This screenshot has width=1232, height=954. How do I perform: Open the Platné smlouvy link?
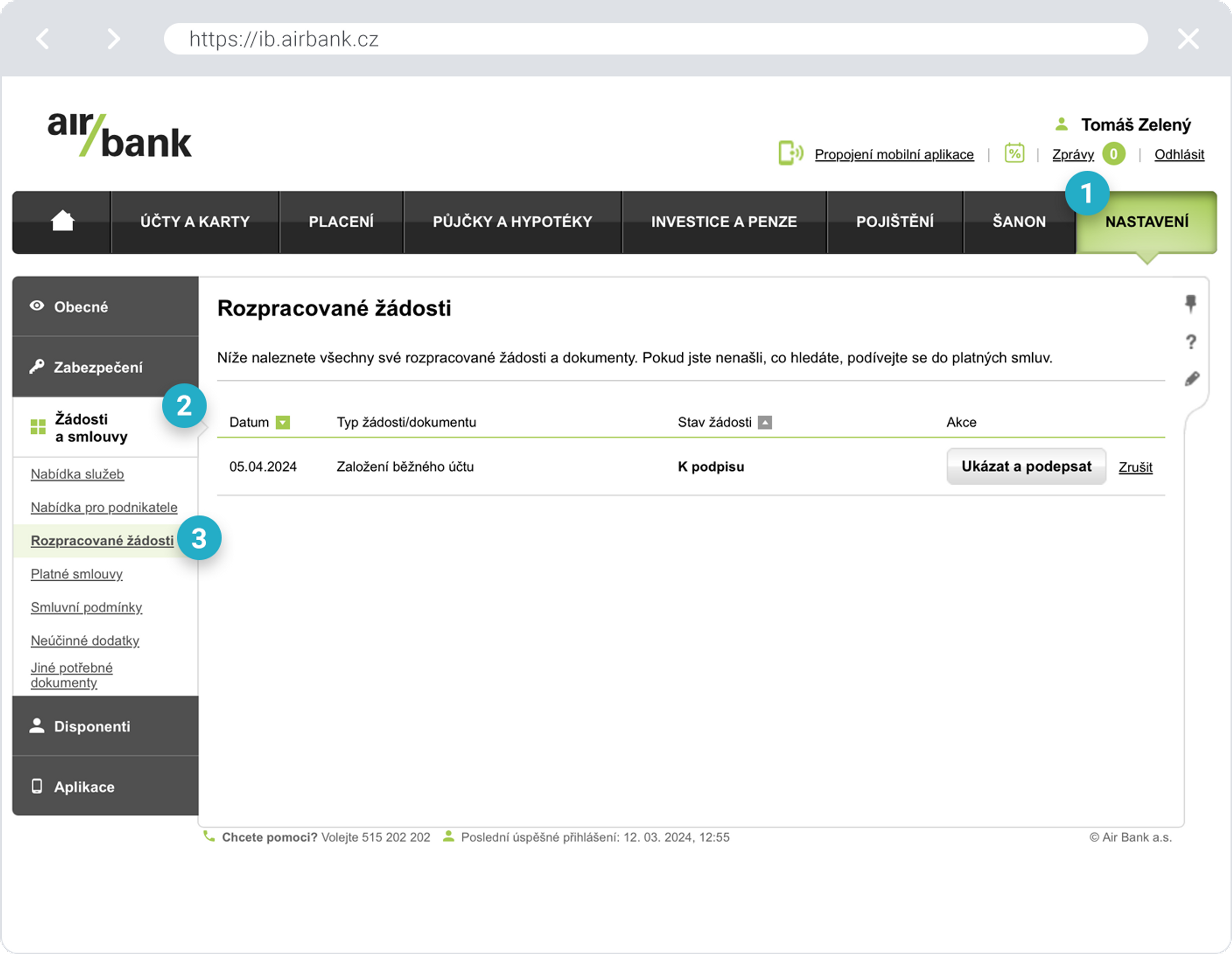(x=77, y=574)
